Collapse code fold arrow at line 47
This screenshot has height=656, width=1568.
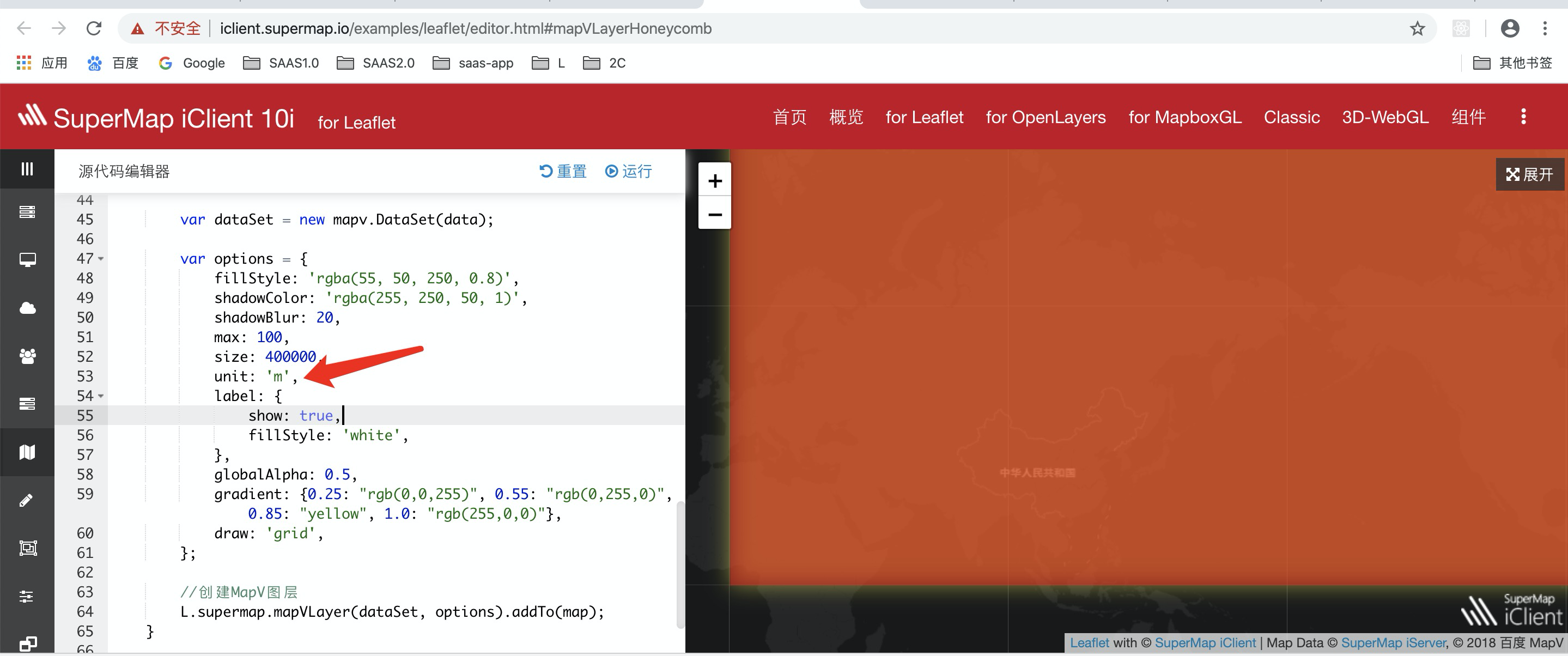101,259
